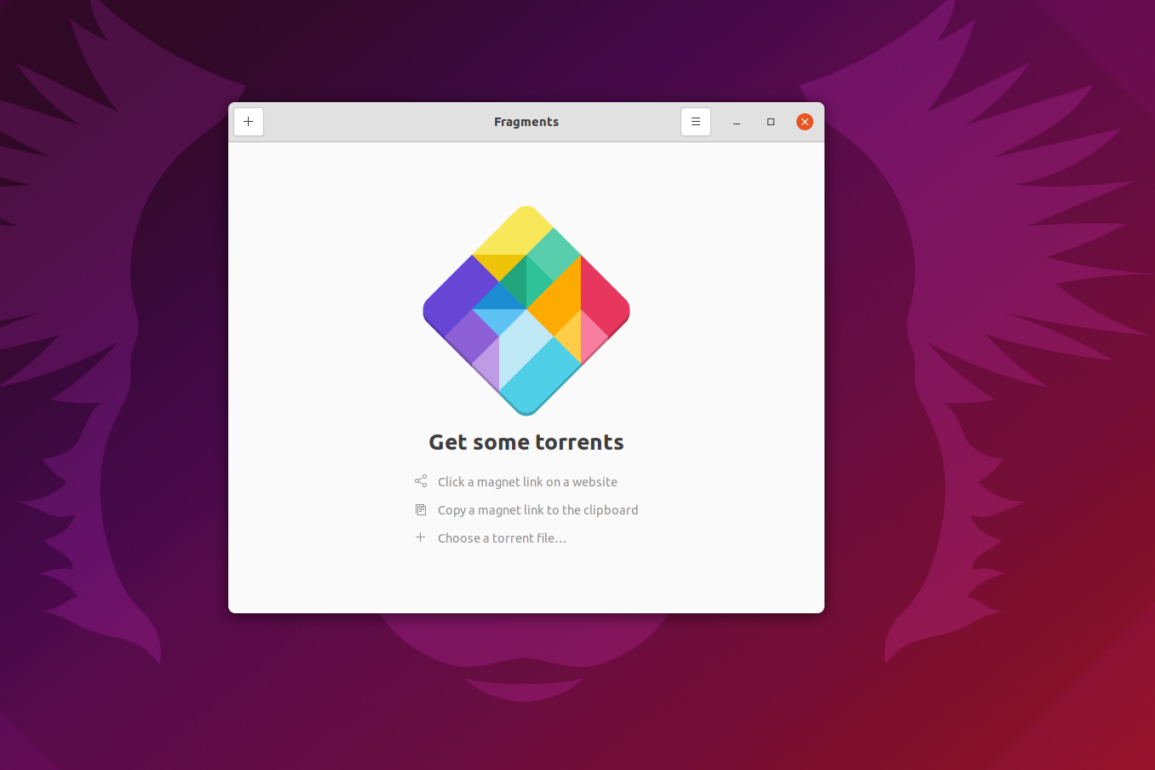Click the Fragments colorful diamond logo

coord(526,311)
